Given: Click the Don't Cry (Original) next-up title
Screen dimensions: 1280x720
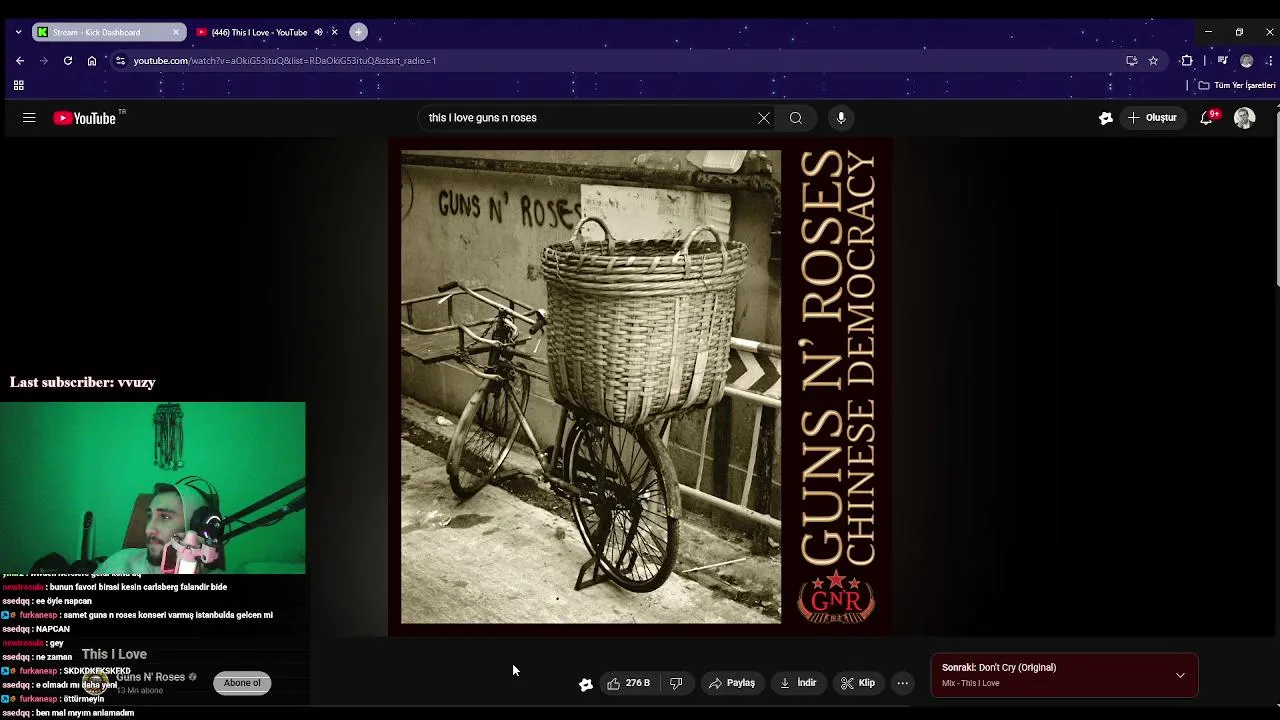Looking at the screenshot, I should 1017,668.
